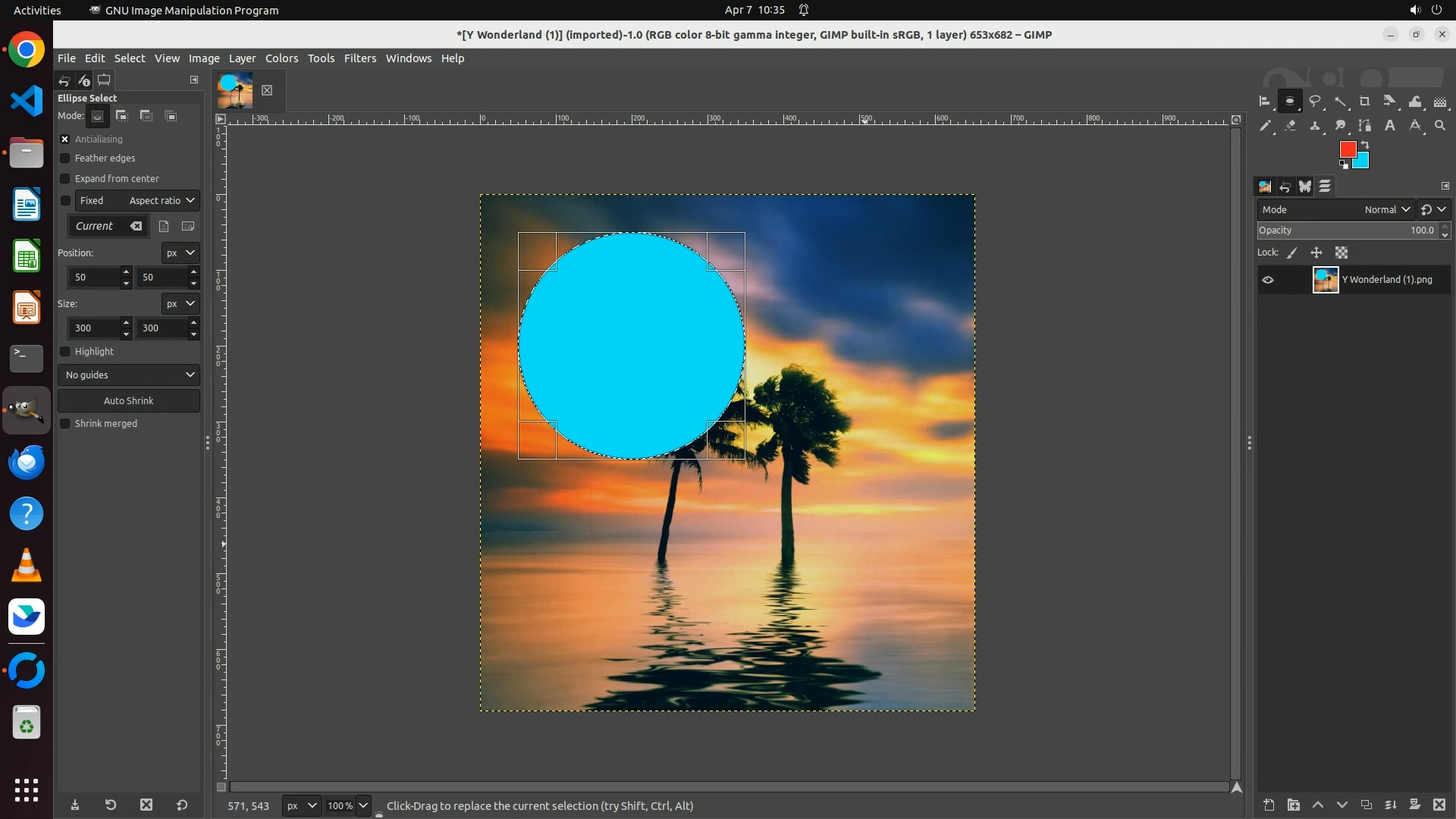Select the Pencil tool
Screen dimensions: 1456x819
point(1265,126)
